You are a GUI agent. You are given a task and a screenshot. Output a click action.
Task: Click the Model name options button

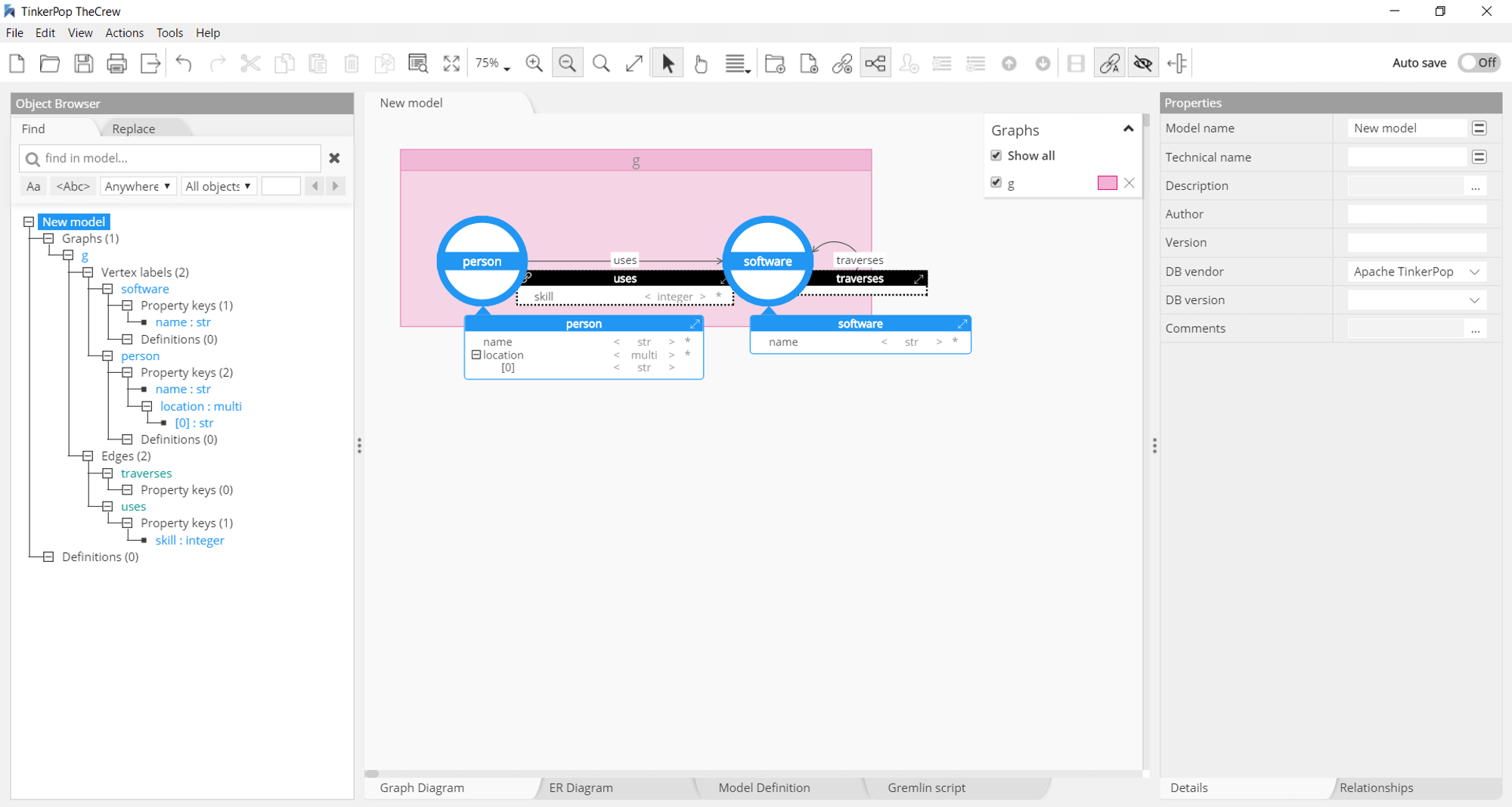[1479, 128]
